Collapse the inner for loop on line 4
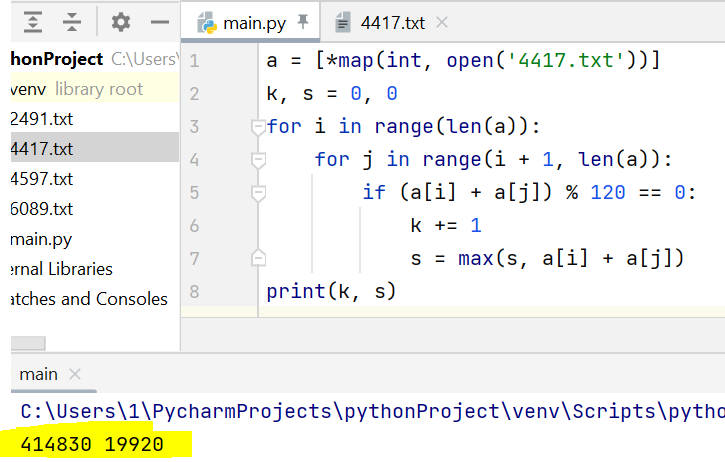 (x=258, y=160)
